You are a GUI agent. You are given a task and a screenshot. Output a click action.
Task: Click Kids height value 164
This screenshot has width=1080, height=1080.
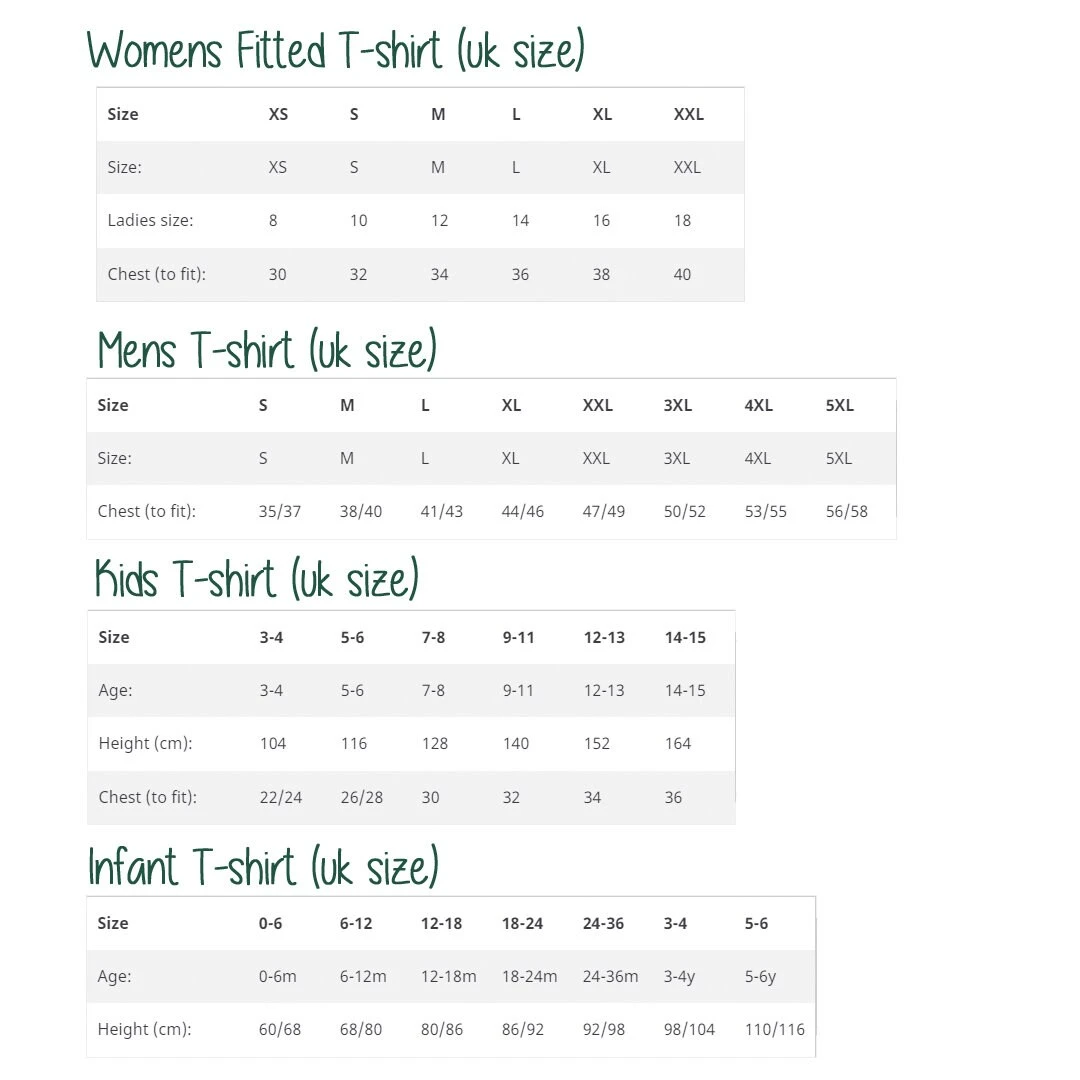pos(678,743)
